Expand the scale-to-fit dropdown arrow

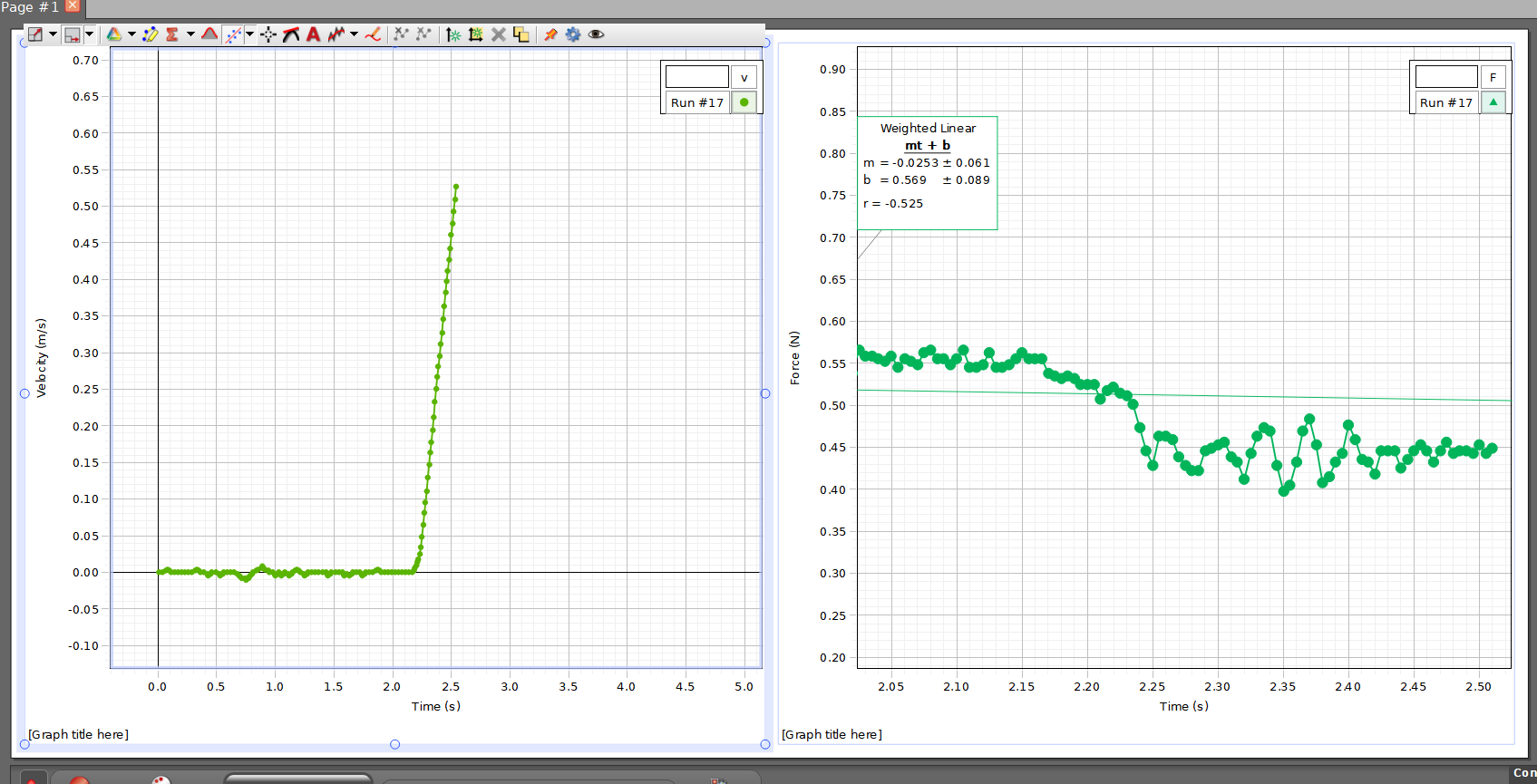pyautogui.click(x=54, y=34)
